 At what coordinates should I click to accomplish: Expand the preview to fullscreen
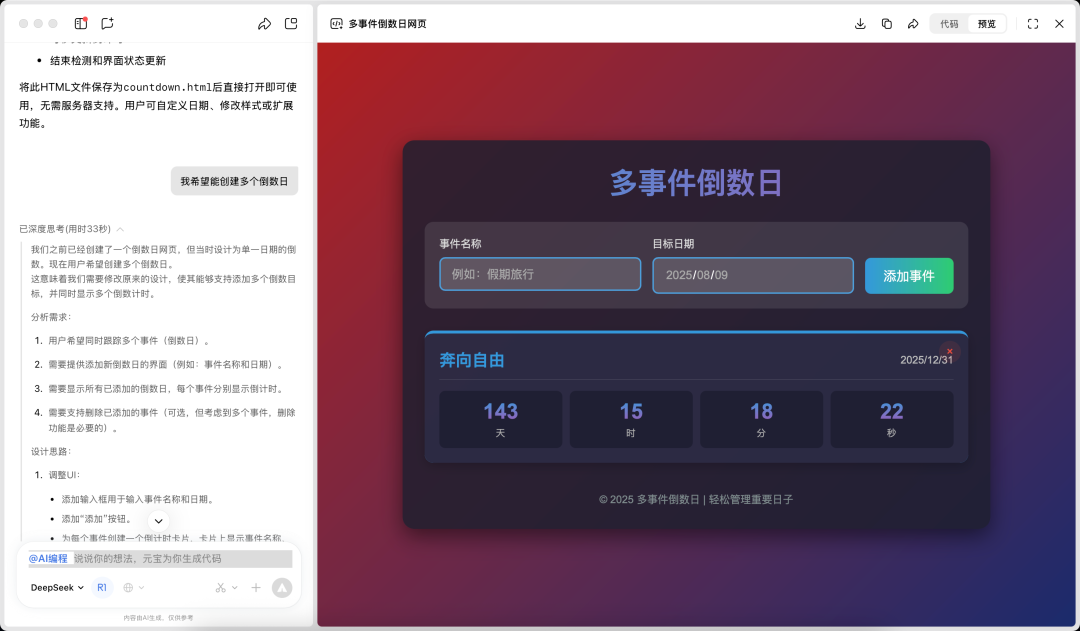pos(1033,23)
